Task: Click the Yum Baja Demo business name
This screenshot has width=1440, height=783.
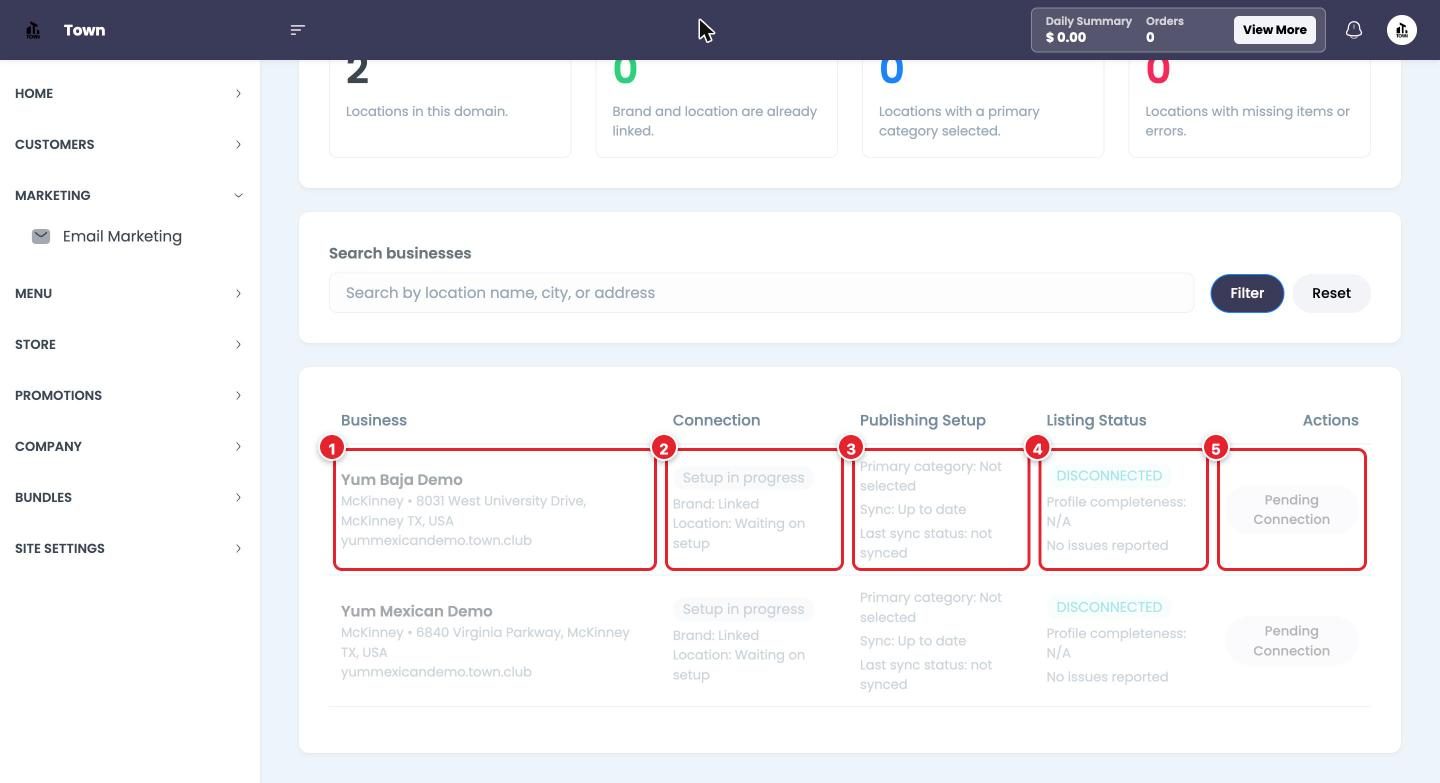Action: click(402, 480)
